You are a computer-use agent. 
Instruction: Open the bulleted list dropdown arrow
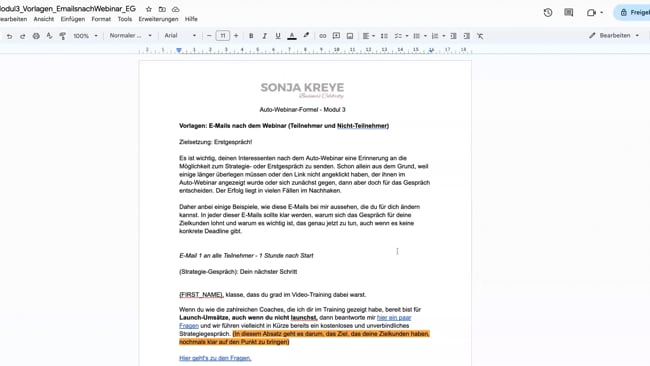[x=425, y=36]
